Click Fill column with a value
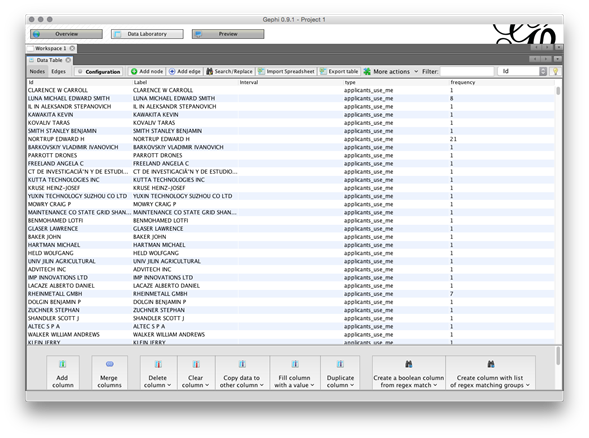 click(295, 373)
